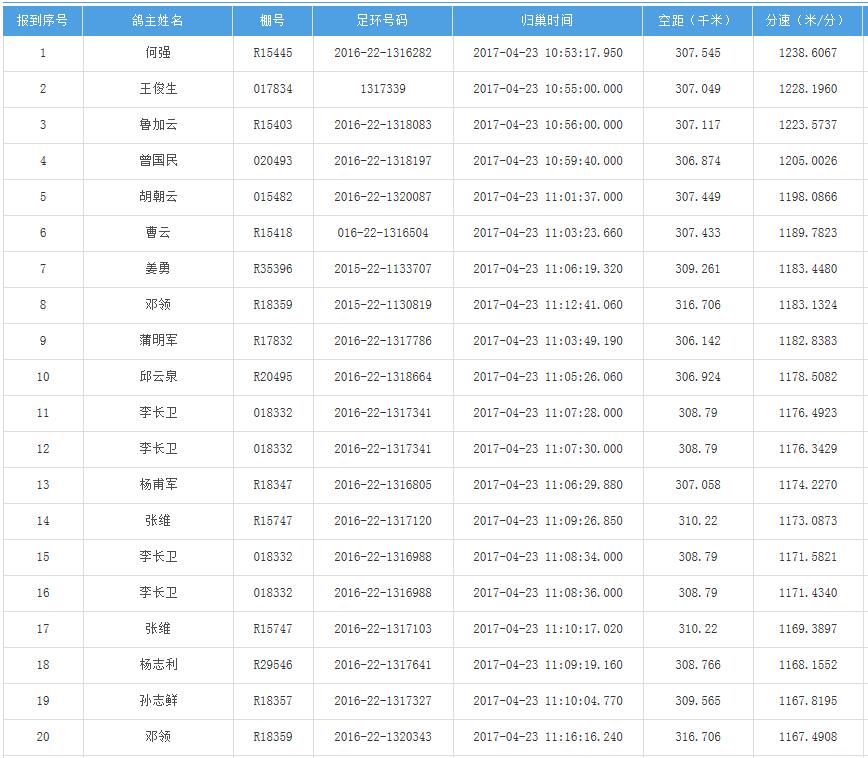The image size is (868, 758).
Task: Click the 鸽主姓名 column header
Action: pyautogui.click(x=157, y=20)
